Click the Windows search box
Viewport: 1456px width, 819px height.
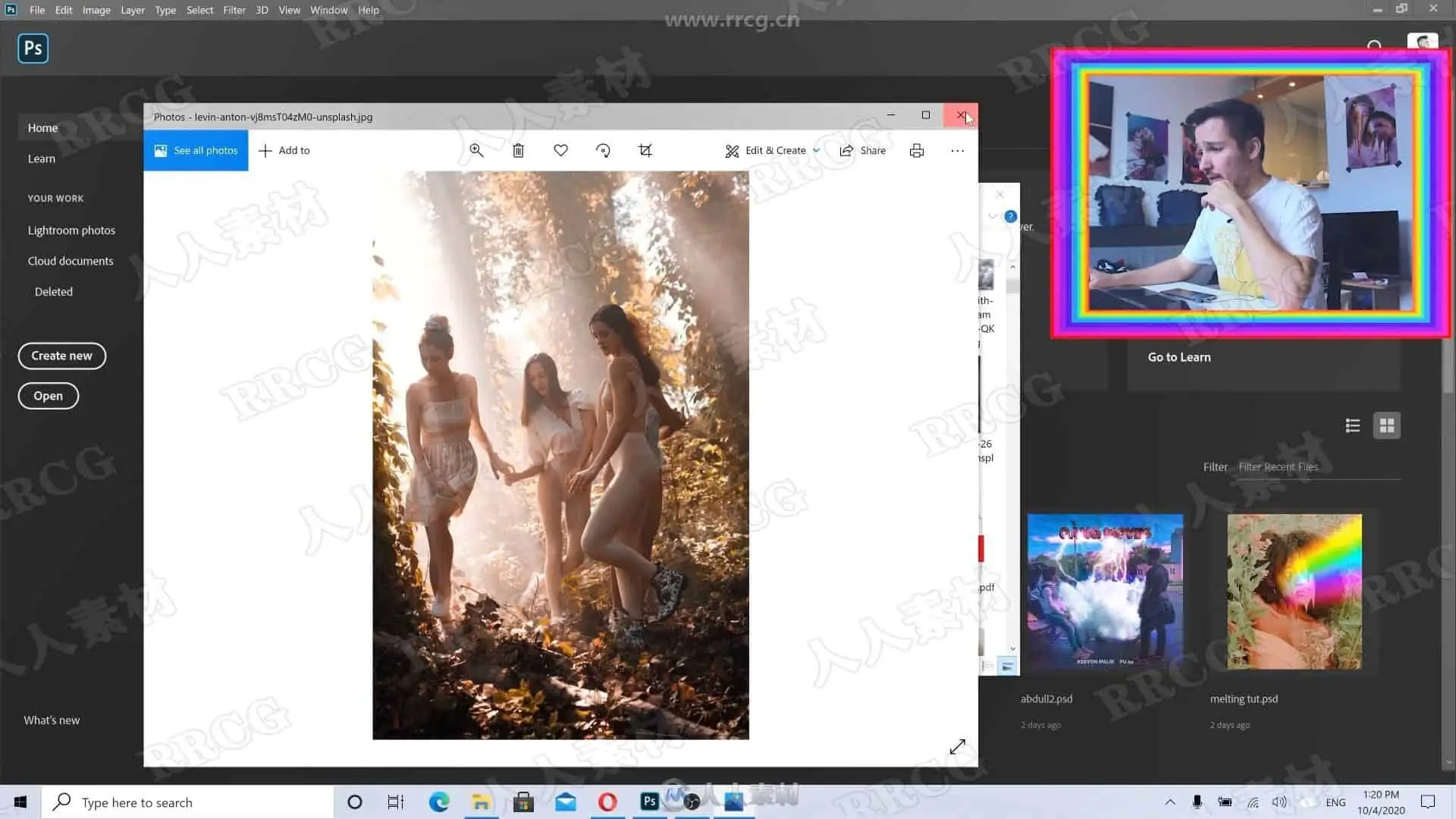tap(188, 802)
